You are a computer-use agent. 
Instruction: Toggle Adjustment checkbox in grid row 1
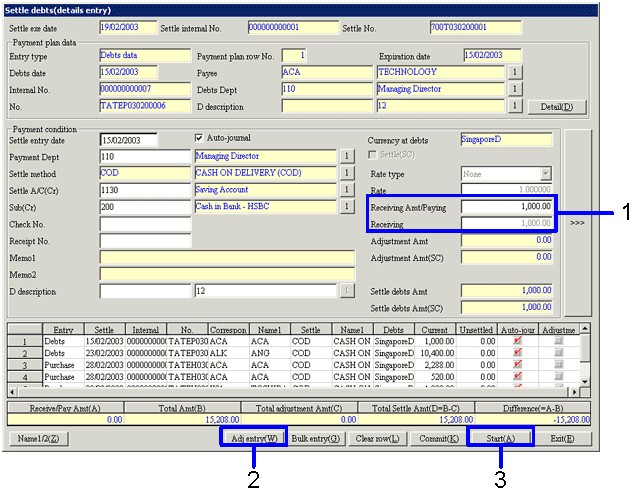tap(559, 341)
